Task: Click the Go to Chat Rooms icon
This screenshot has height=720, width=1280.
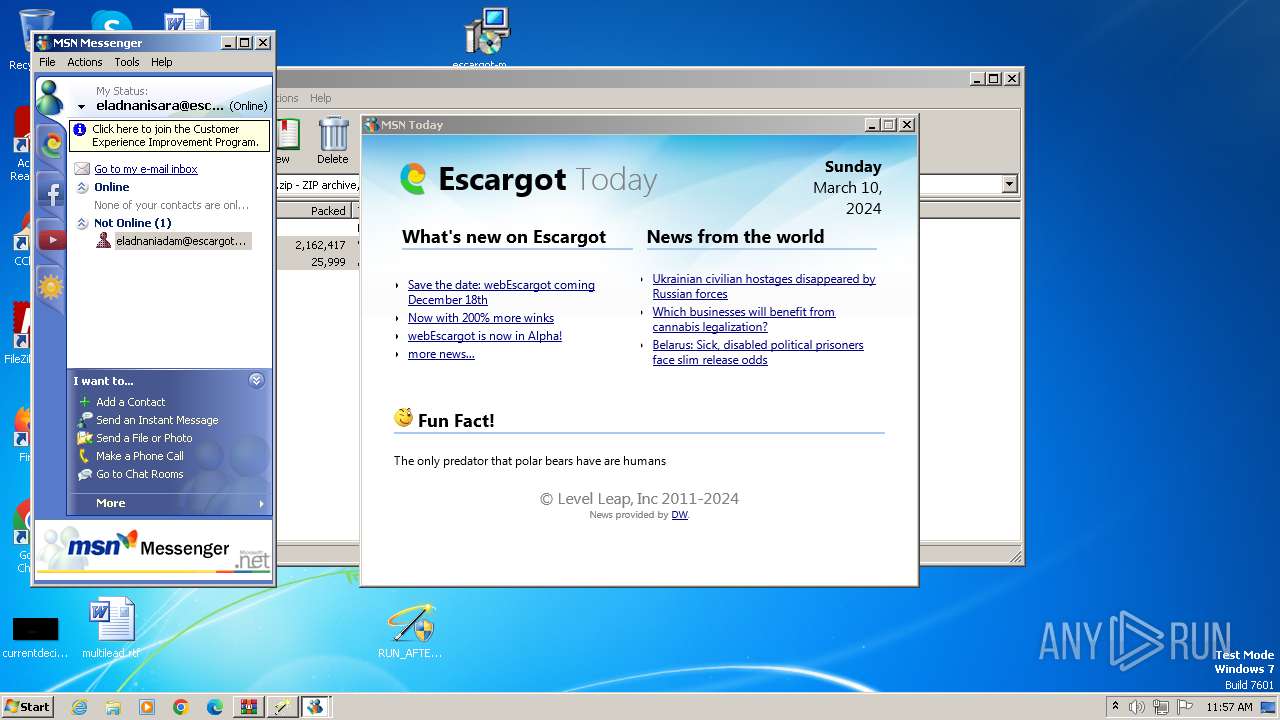Action: pos(85,474)
